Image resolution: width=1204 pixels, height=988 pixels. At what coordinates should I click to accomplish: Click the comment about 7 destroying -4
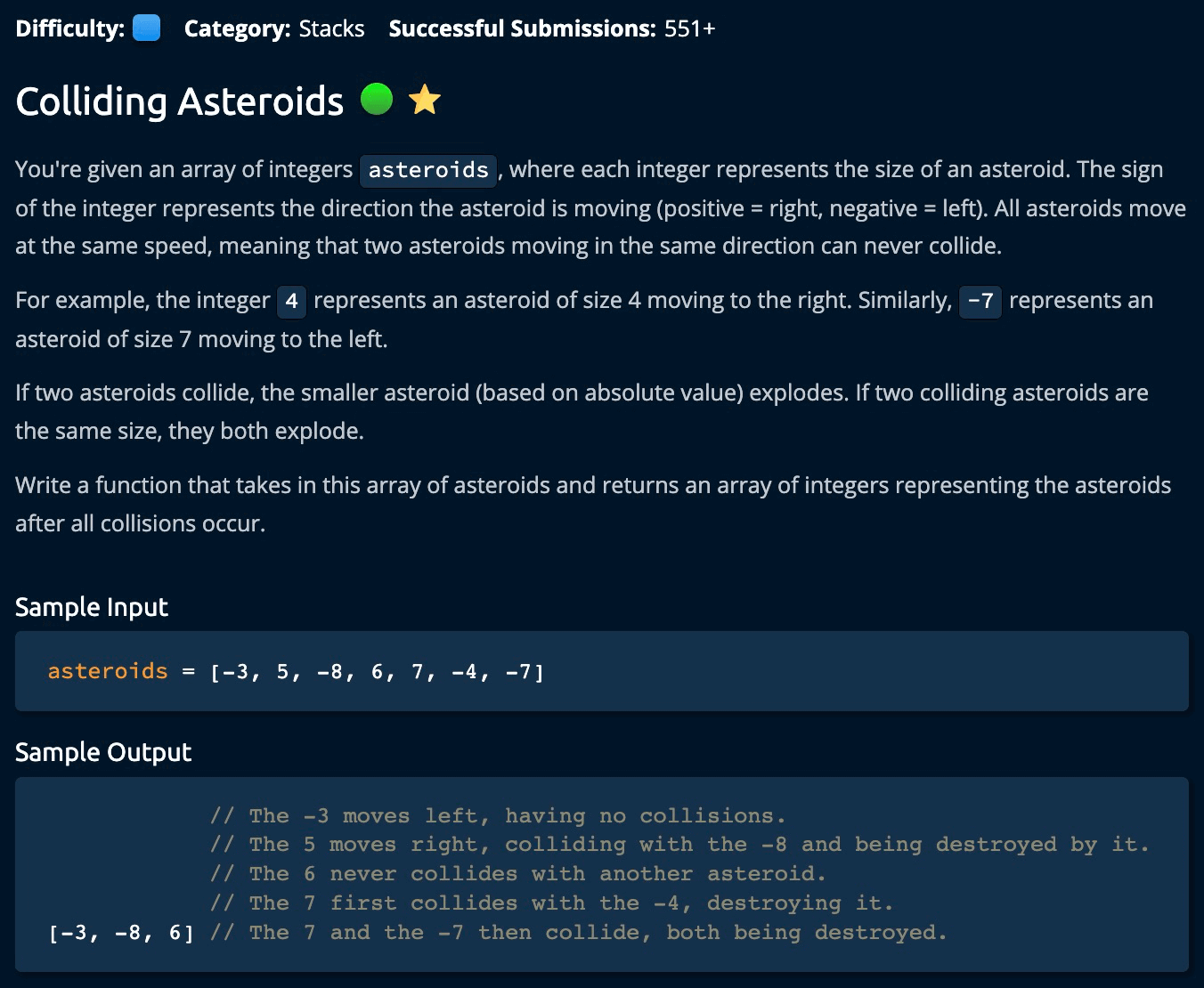(x=551, y=903)
